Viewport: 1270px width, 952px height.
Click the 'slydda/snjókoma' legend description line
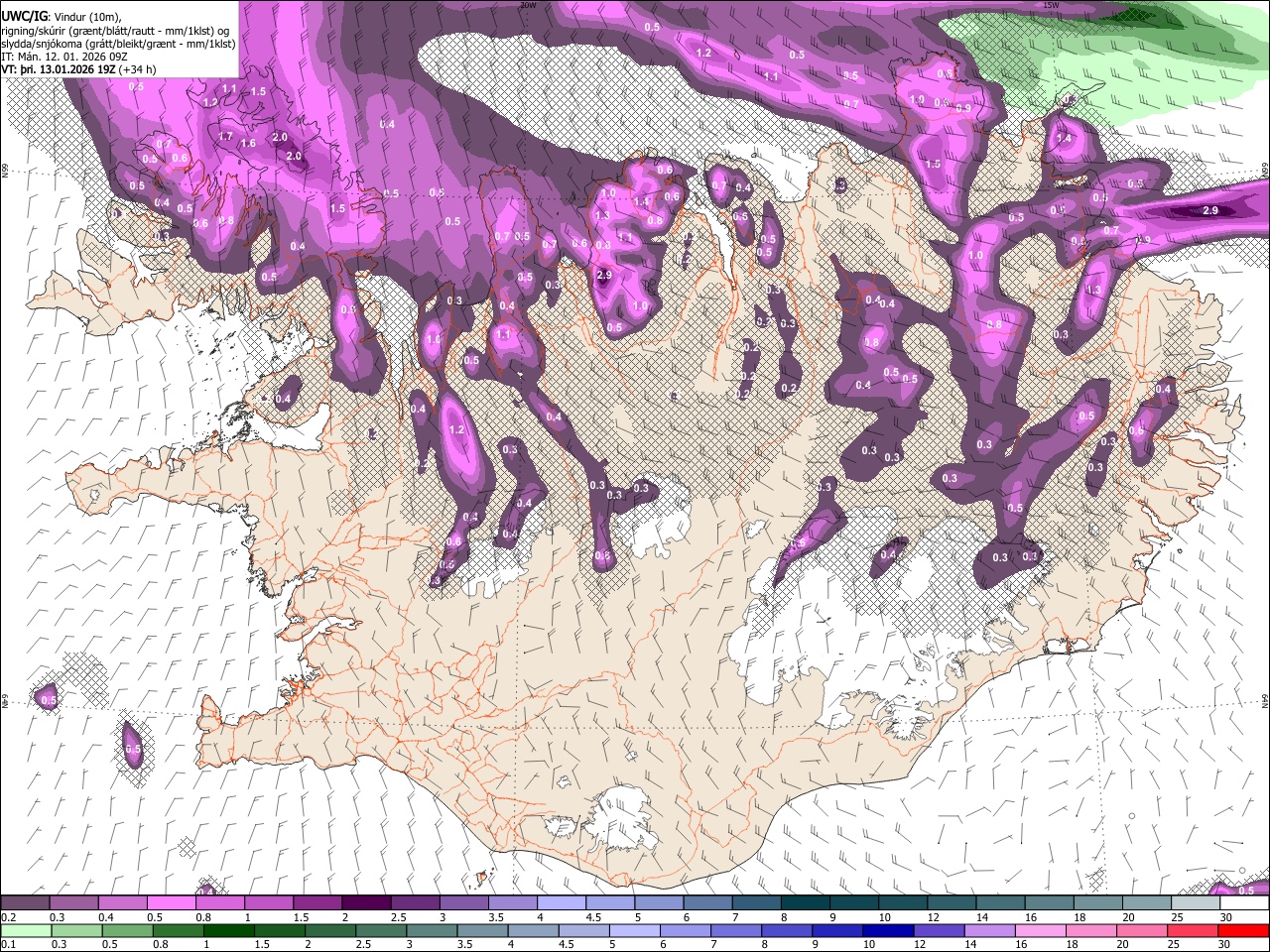pos(118,44)
